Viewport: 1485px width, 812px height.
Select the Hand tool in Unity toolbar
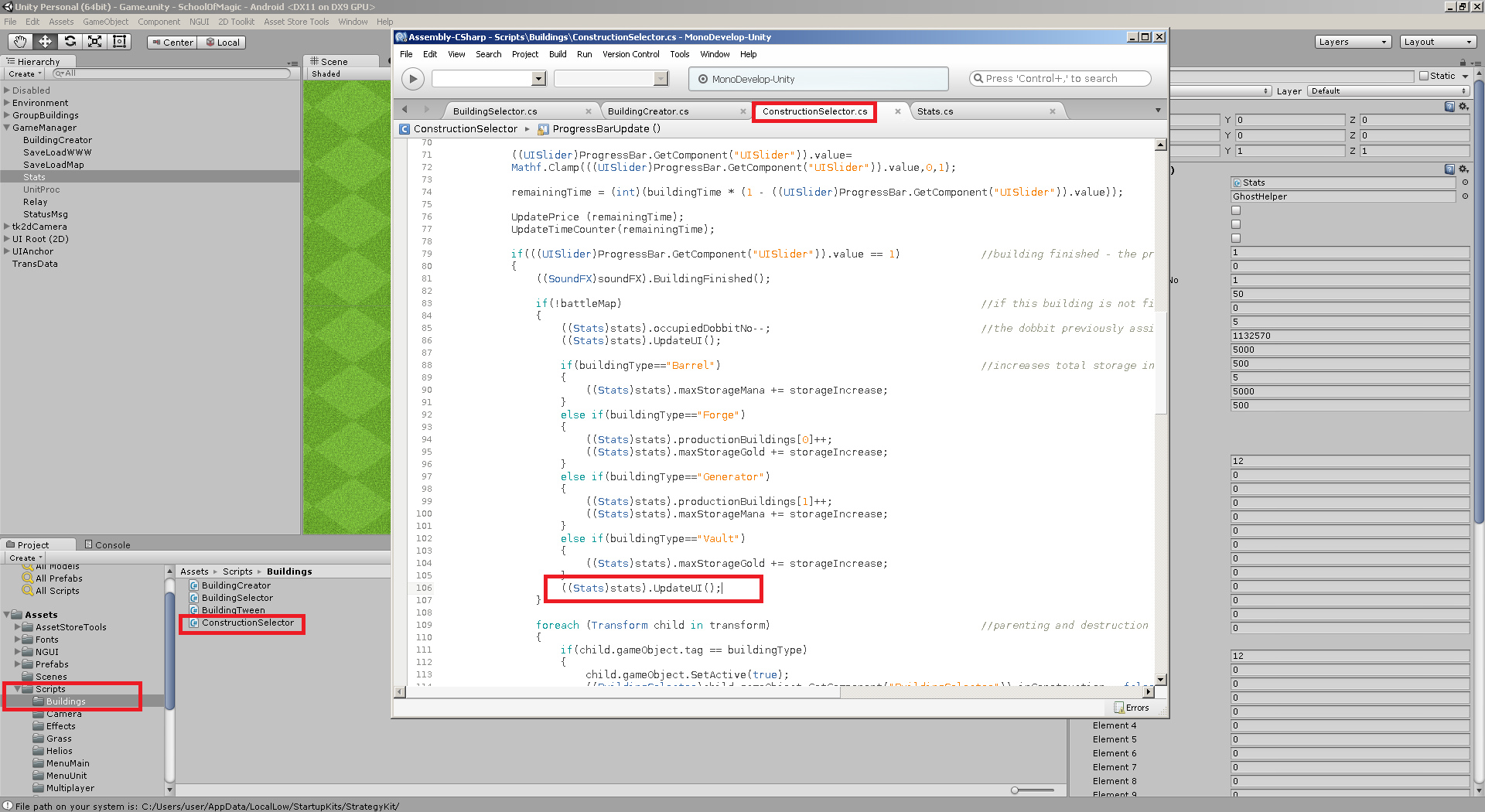tap(20, 42)
